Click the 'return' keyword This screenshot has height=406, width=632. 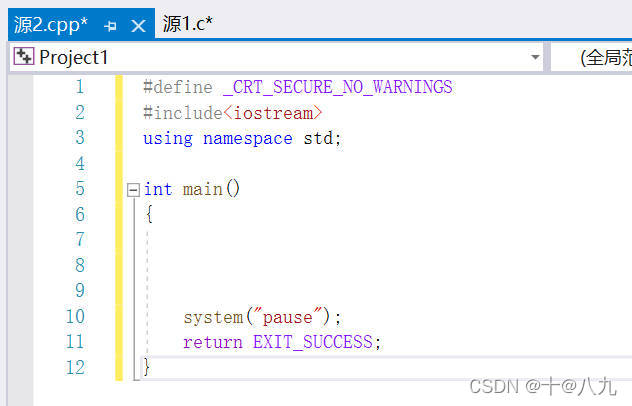tap(213, 343)
